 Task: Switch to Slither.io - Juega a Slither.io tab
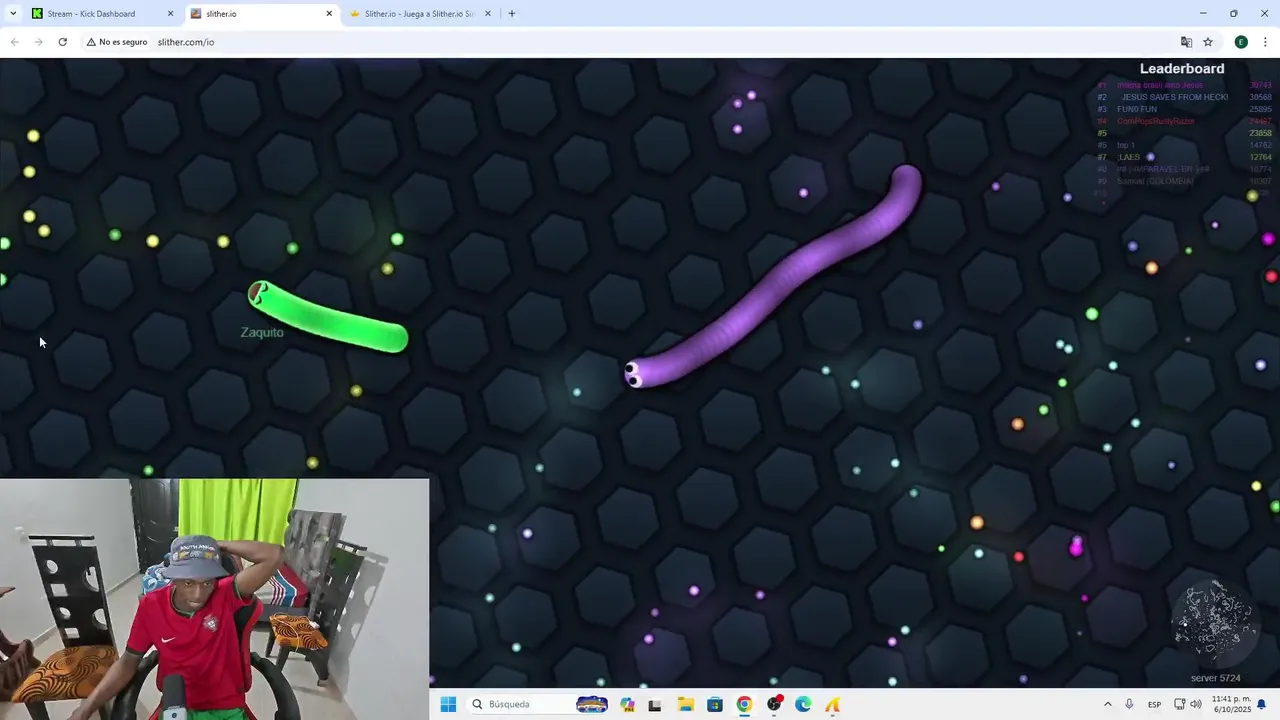pos(420,14)
